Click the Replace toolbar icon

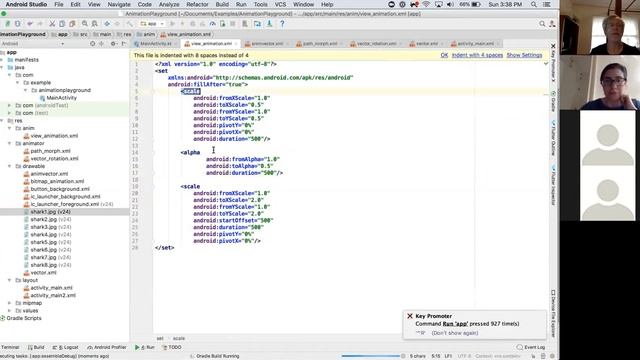tap(94, 24)
